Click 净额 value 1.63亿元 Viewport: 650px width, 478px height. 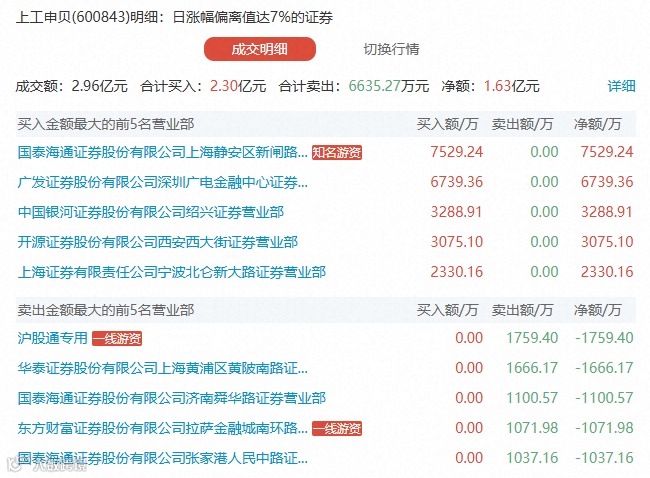coord(512,86)
